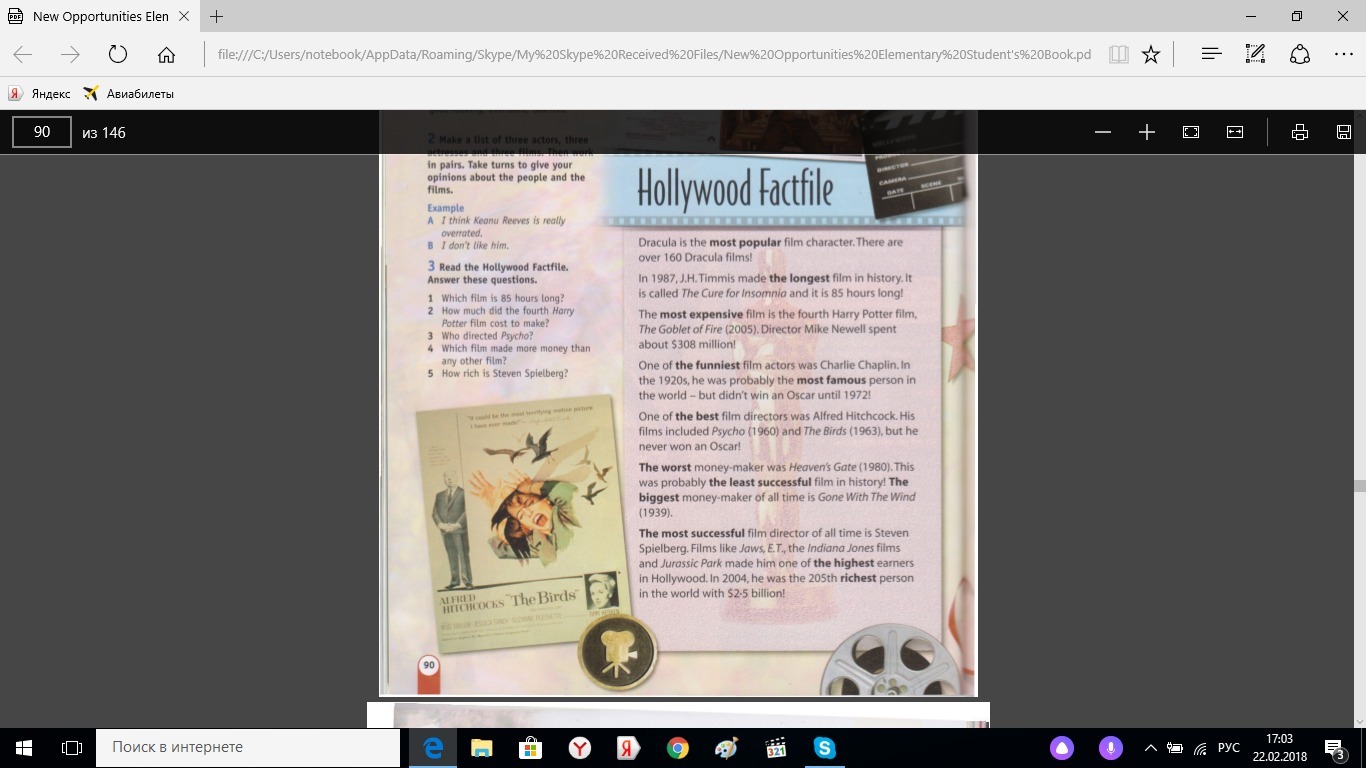Launch Google Chrome from the taskbar
This screenshot has height=768, width=1366.
coord(678,748)
